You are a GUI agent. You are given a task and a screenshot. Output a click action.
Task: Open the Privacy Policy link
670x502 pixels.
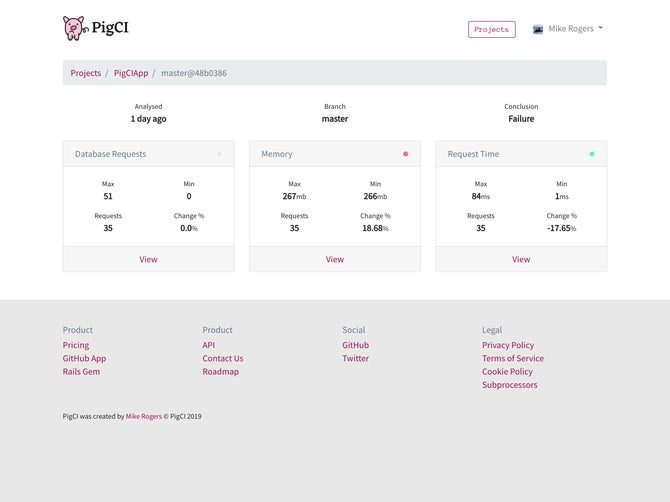point(508,345)
